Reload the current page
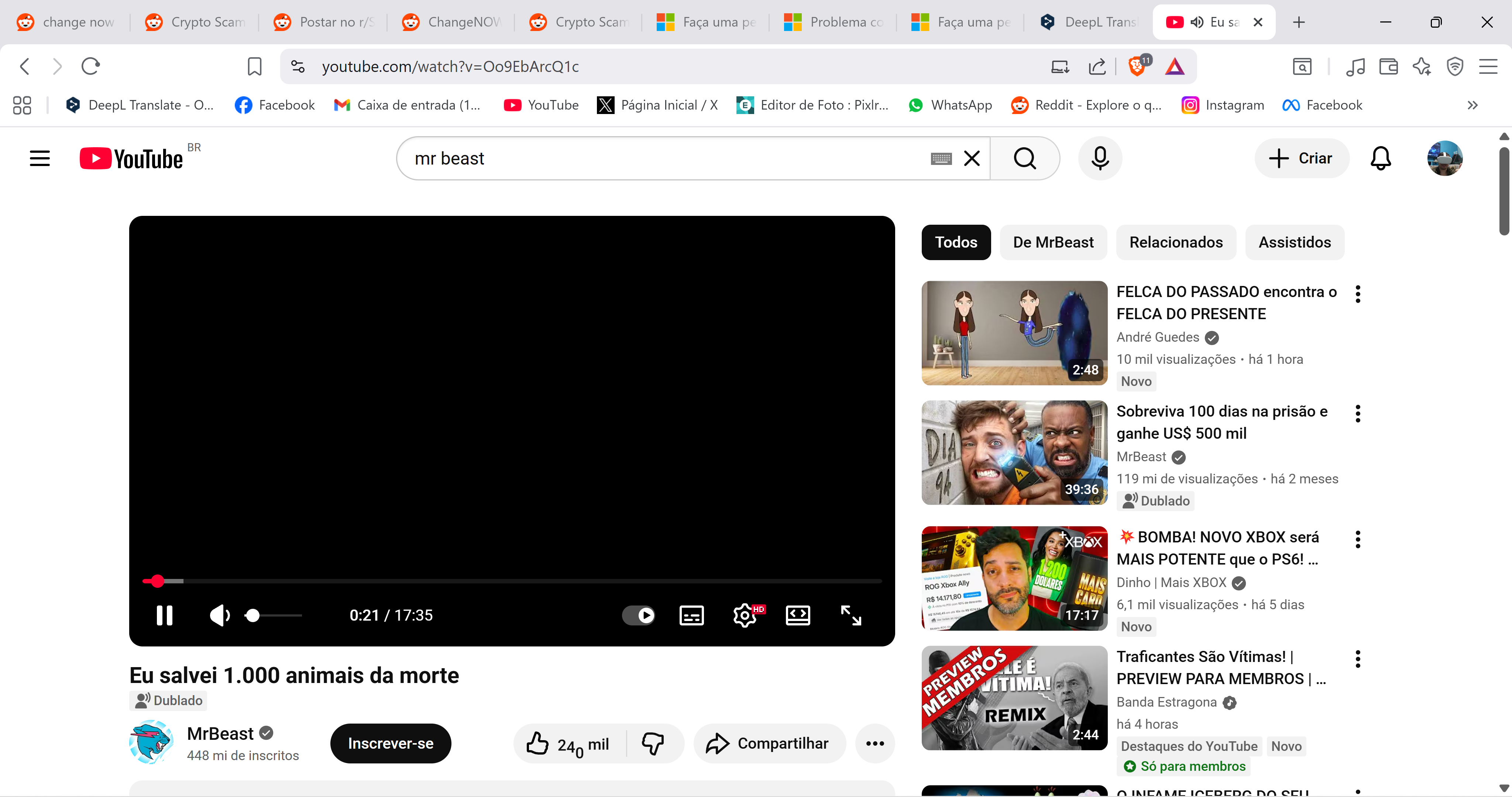This screenshot has width=1512, height=797. pyautogui.click(x=90, y=66)
